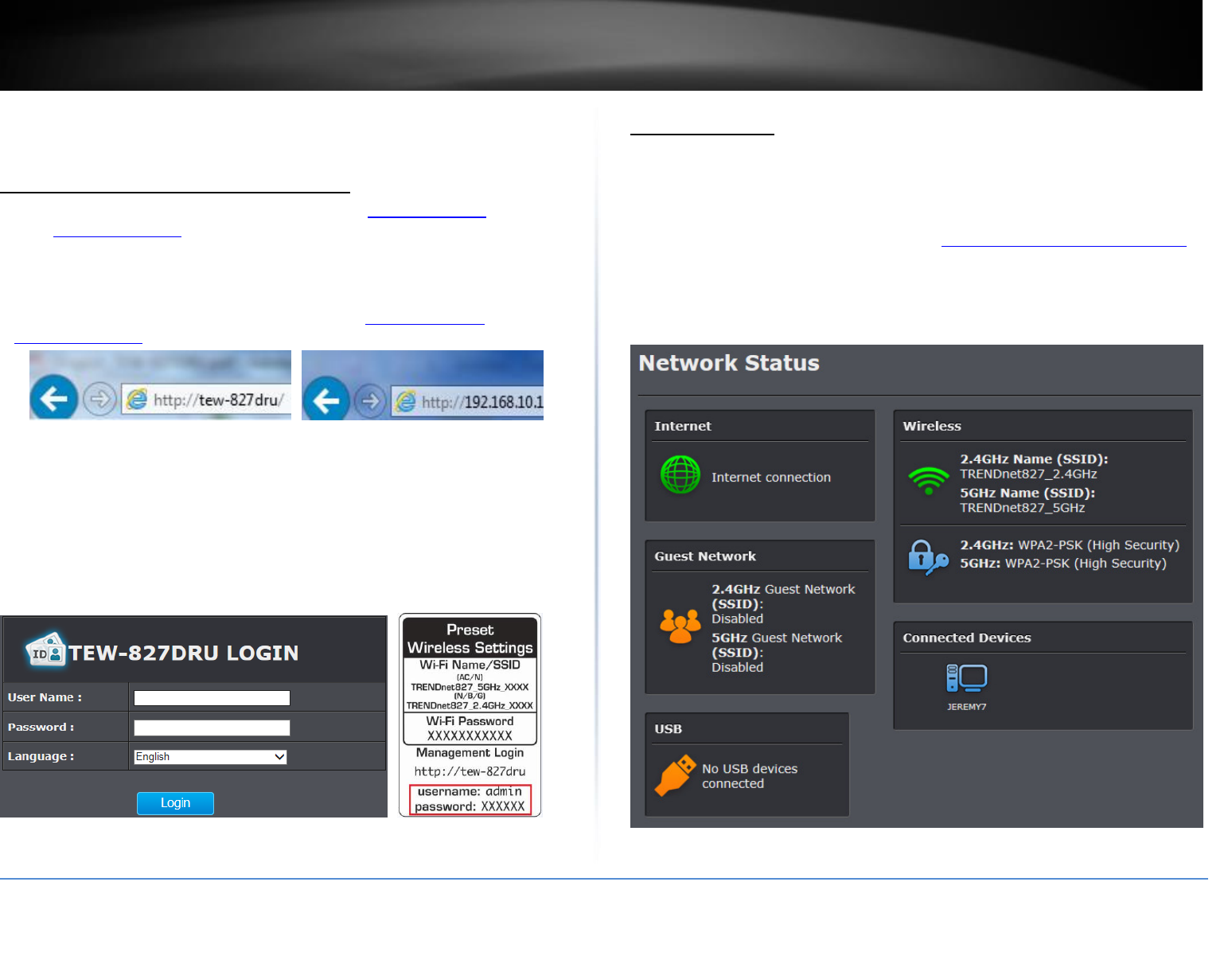The image size is (1232, 956).
Task: Click the 'Internet connection' status text
Action: click(x=771, y=478)
